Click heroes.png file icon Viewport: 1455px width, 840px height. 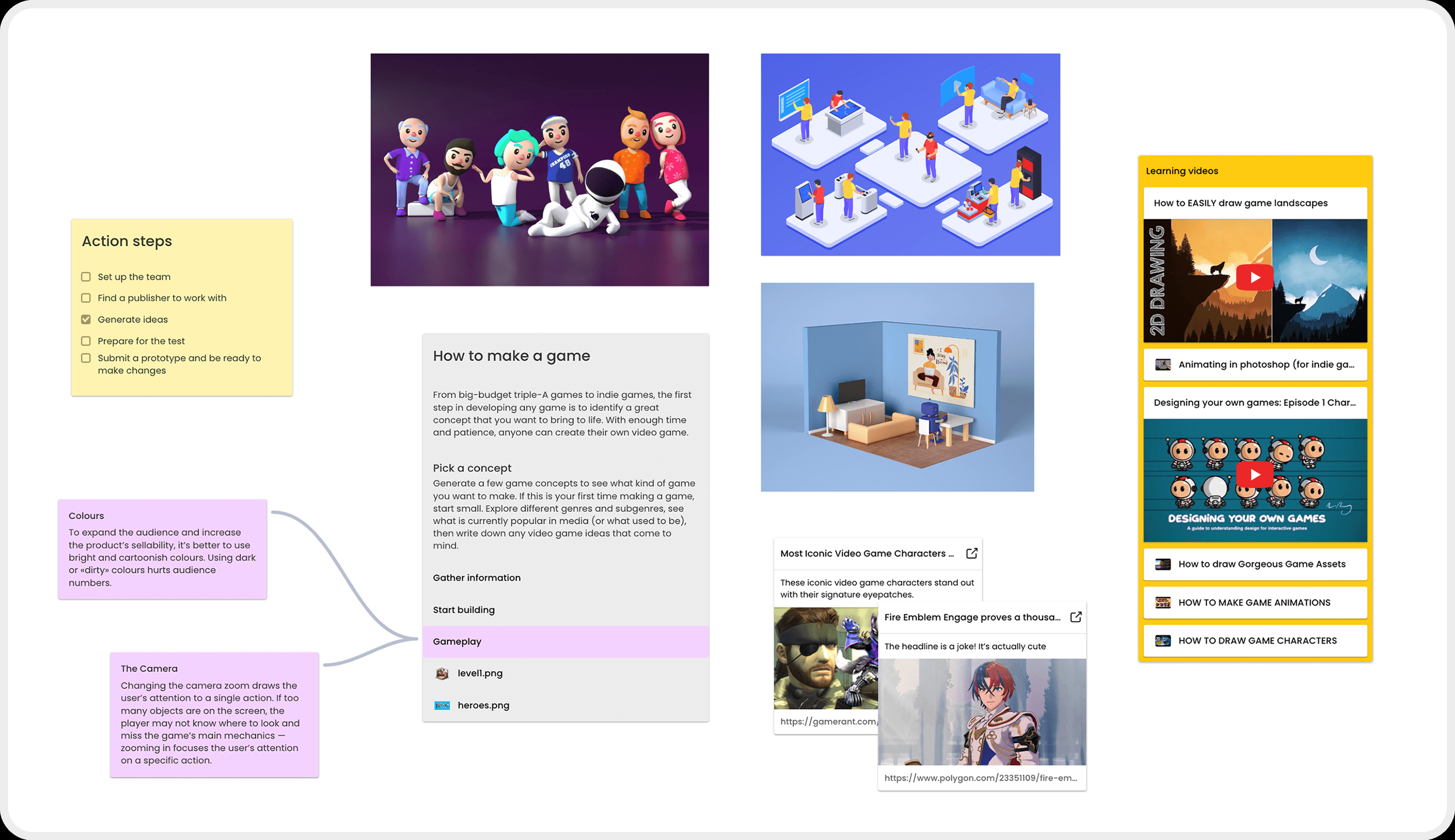(x=442, y=705)
